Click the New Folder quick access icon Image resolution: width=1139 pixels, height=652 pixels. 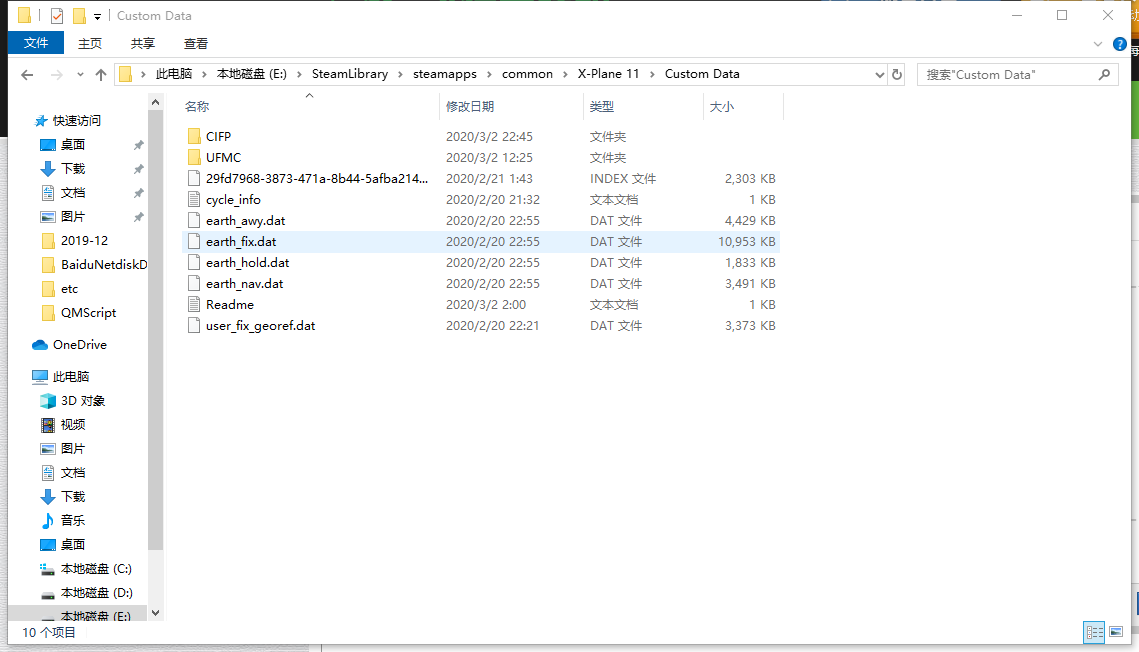pos(79,15)
